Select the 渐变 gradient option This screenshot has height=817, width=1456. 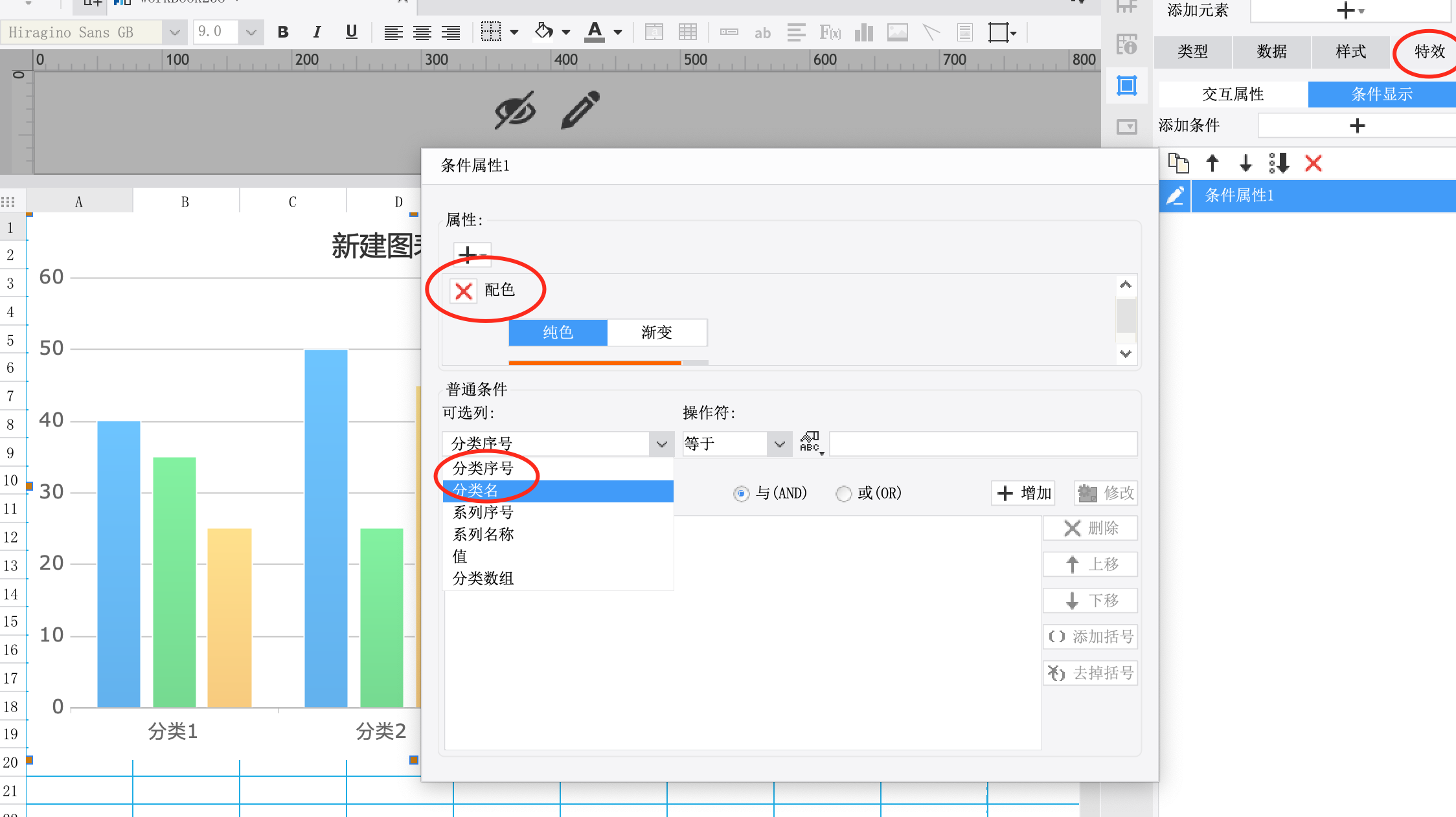[x=657, y=332]
